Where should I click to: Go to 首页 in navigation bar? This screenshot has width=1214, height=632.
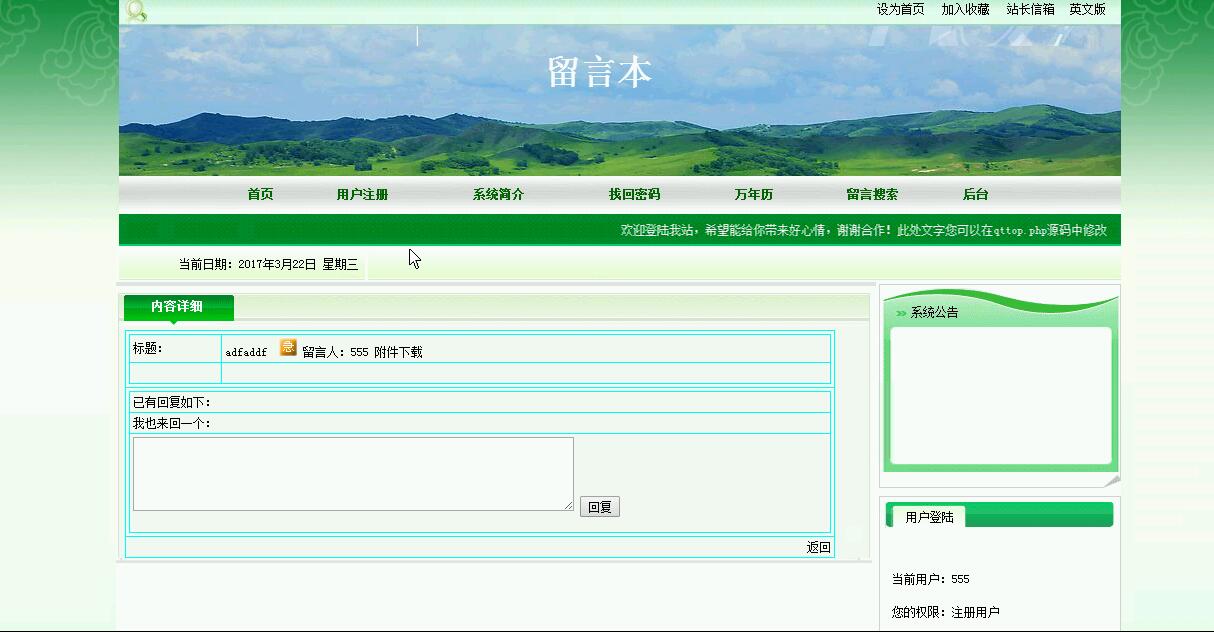click(260, 195)
